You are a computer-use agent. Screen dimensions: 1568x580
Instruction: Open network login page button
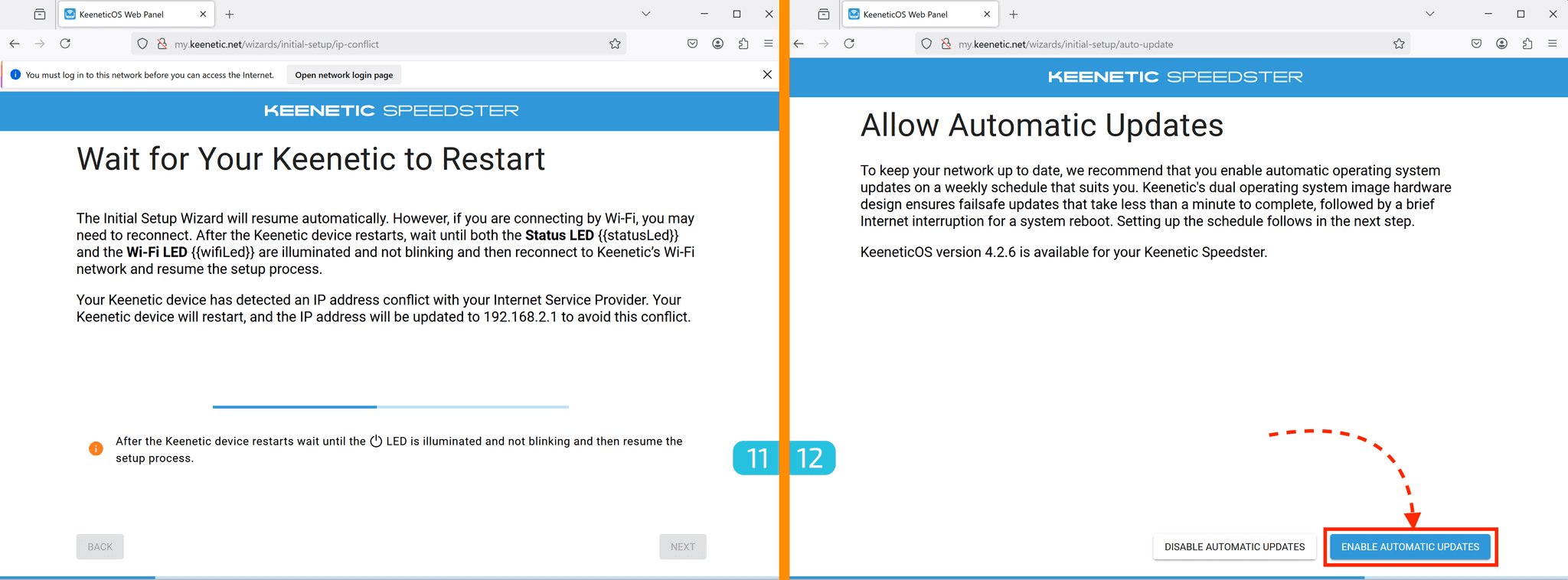point(344,75)
